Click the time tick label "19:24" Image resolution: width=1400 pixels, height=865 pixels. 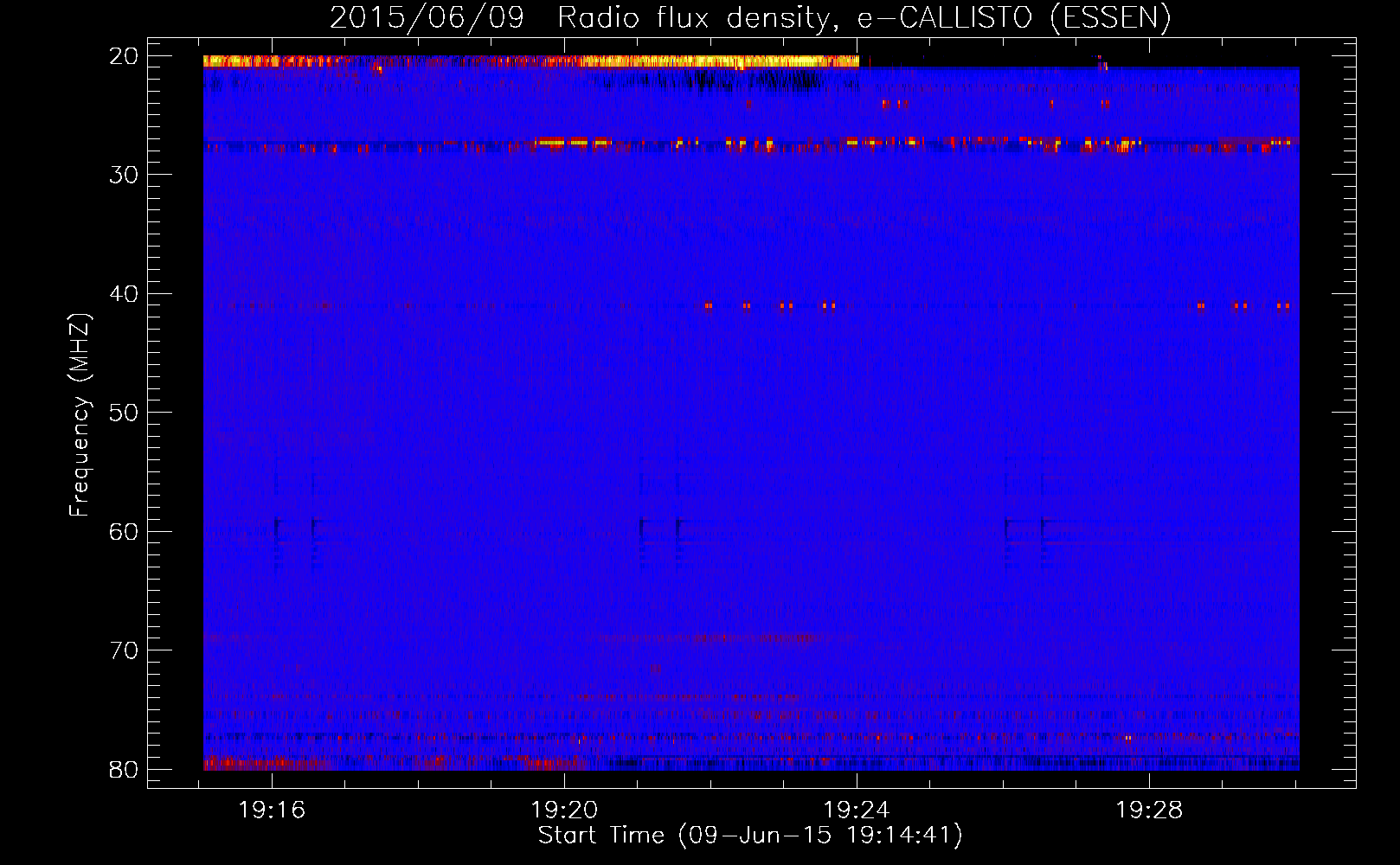pos(857,811)
